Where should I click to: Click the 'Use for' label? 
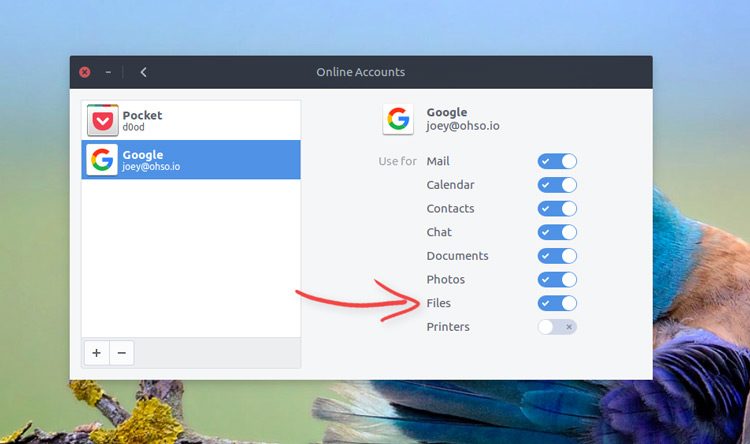point(397,161)
